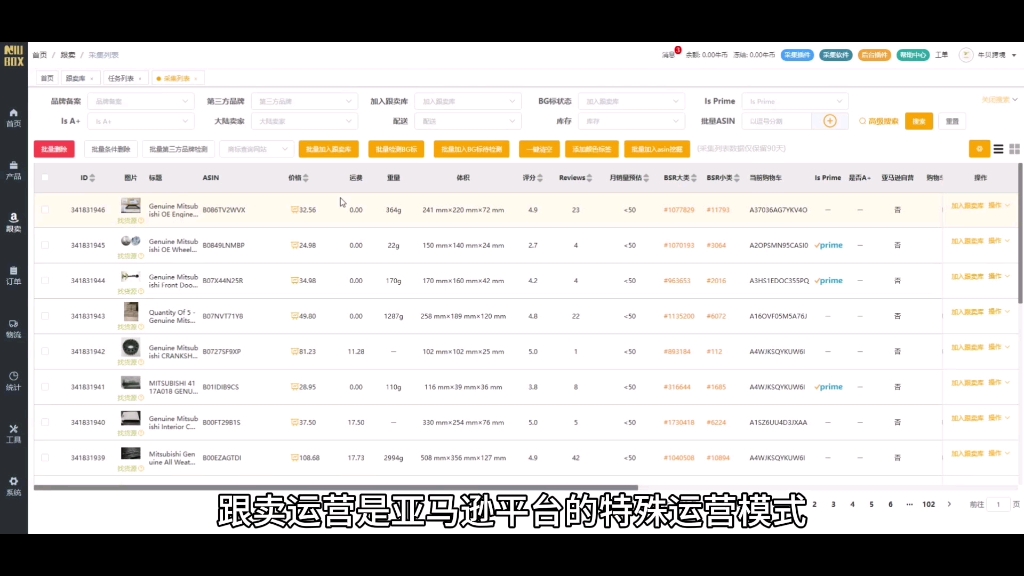Sort by the 价格 column

click(x=306, y=178)
